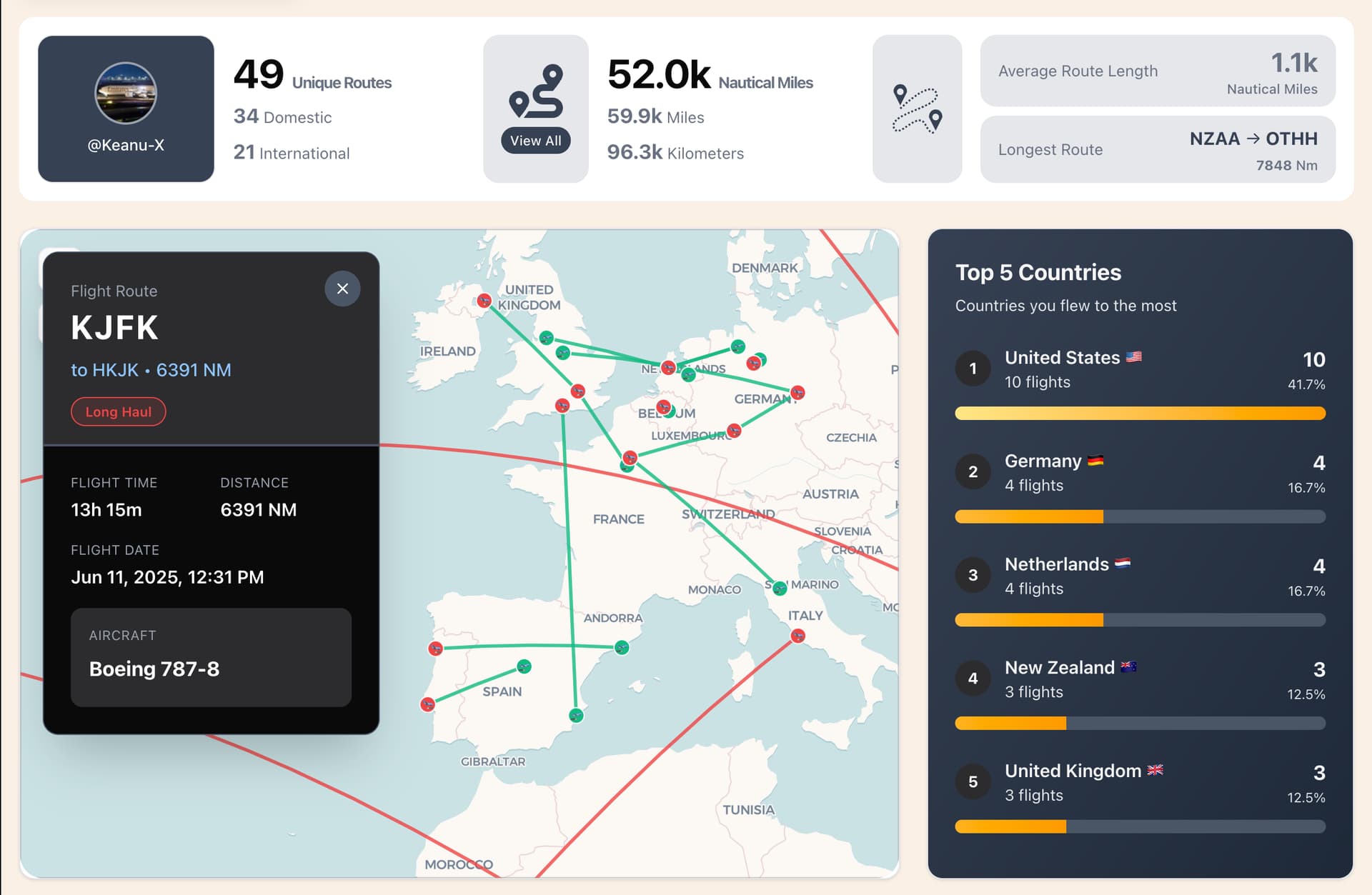Select New Zealand country row

(x=1140, y=679)
